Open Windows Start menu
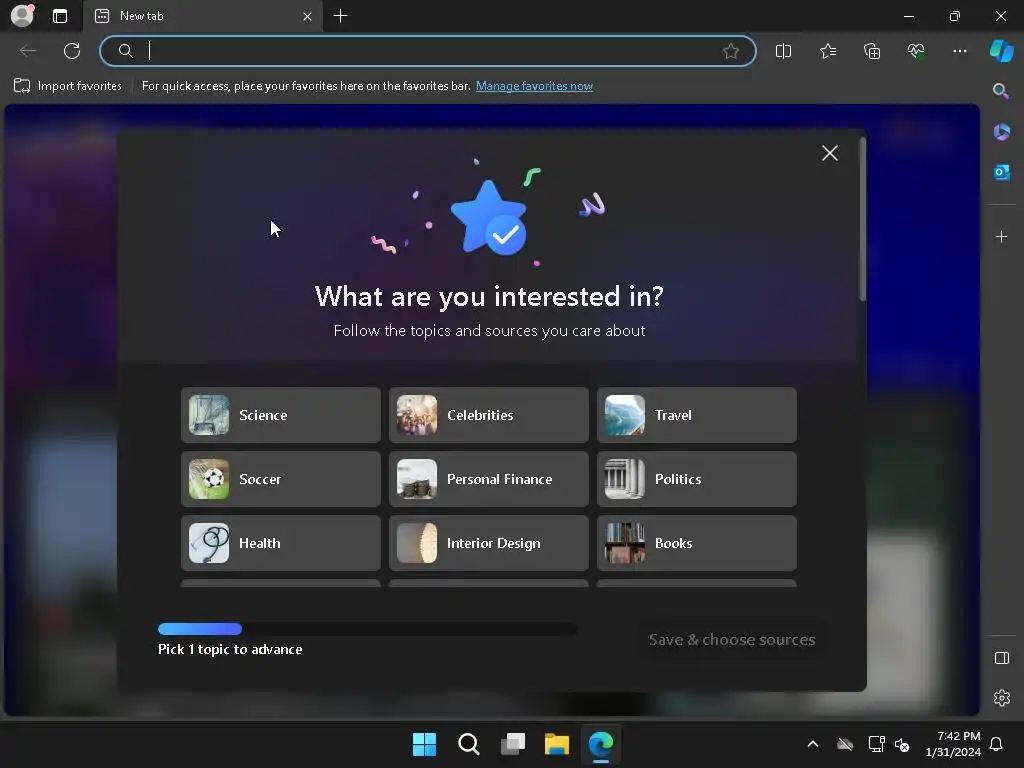Viewport: 1024px width, 768px height. [x=424, y=744]
